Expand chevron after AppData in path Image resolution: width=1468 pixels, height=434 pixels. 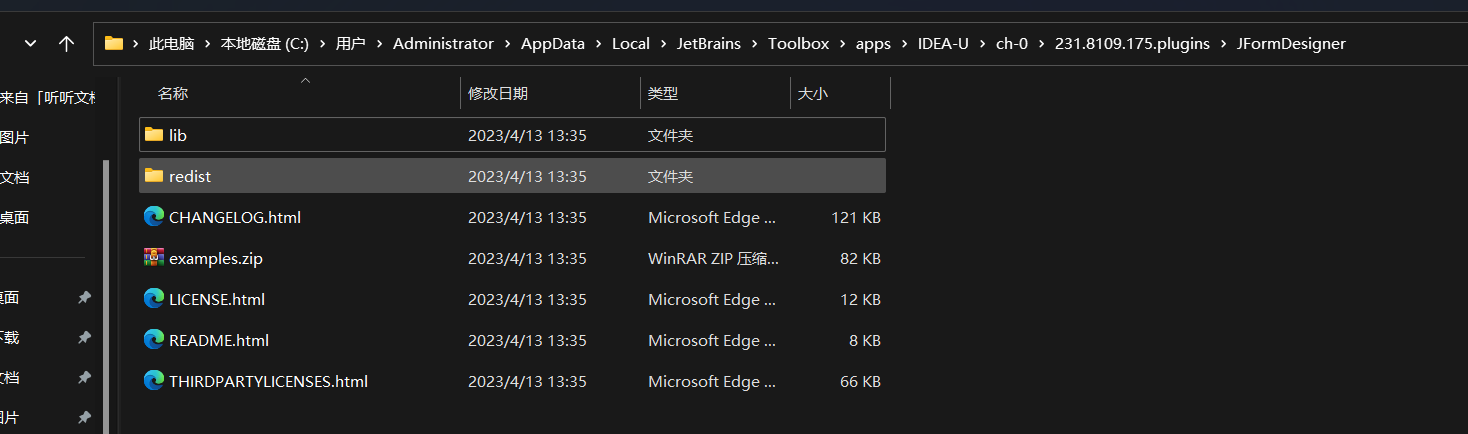(598, 44)
